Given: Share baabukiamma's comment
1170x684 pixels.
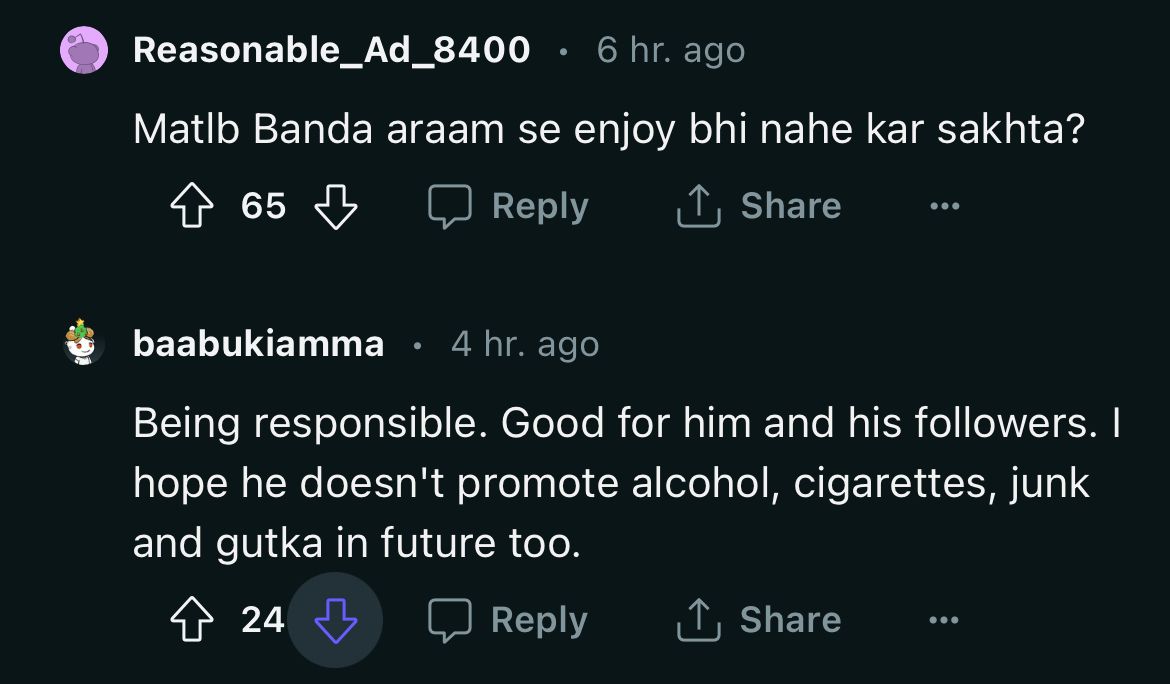Looking at the screenshot, I should [759, 620].
